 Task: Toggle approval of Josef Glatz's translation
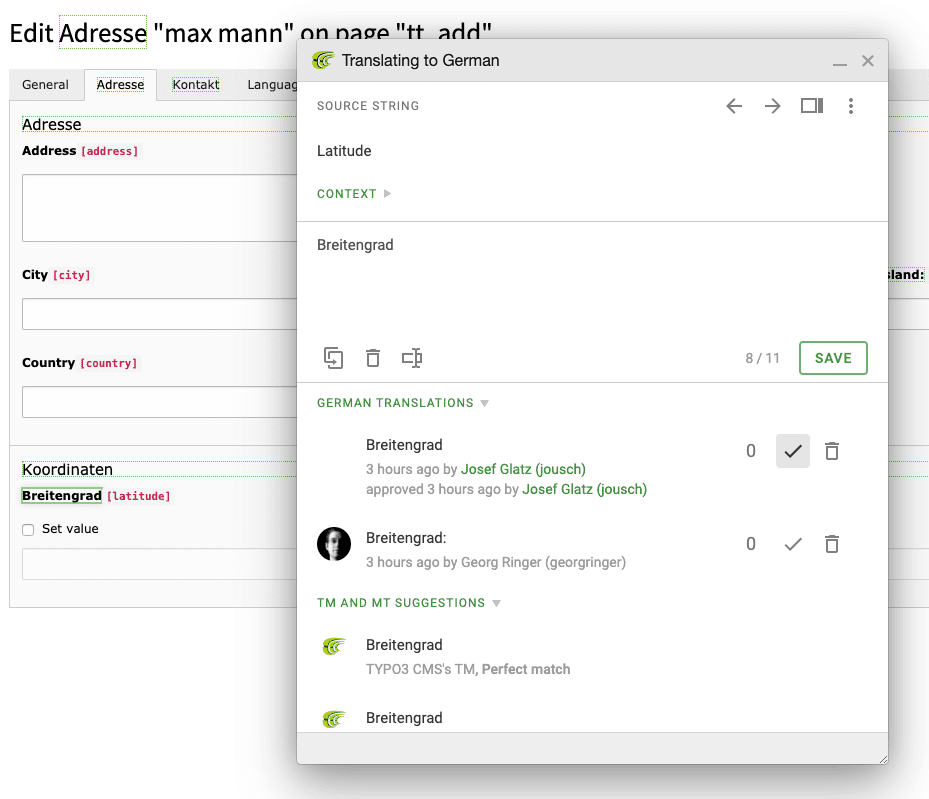coord(793,452)
